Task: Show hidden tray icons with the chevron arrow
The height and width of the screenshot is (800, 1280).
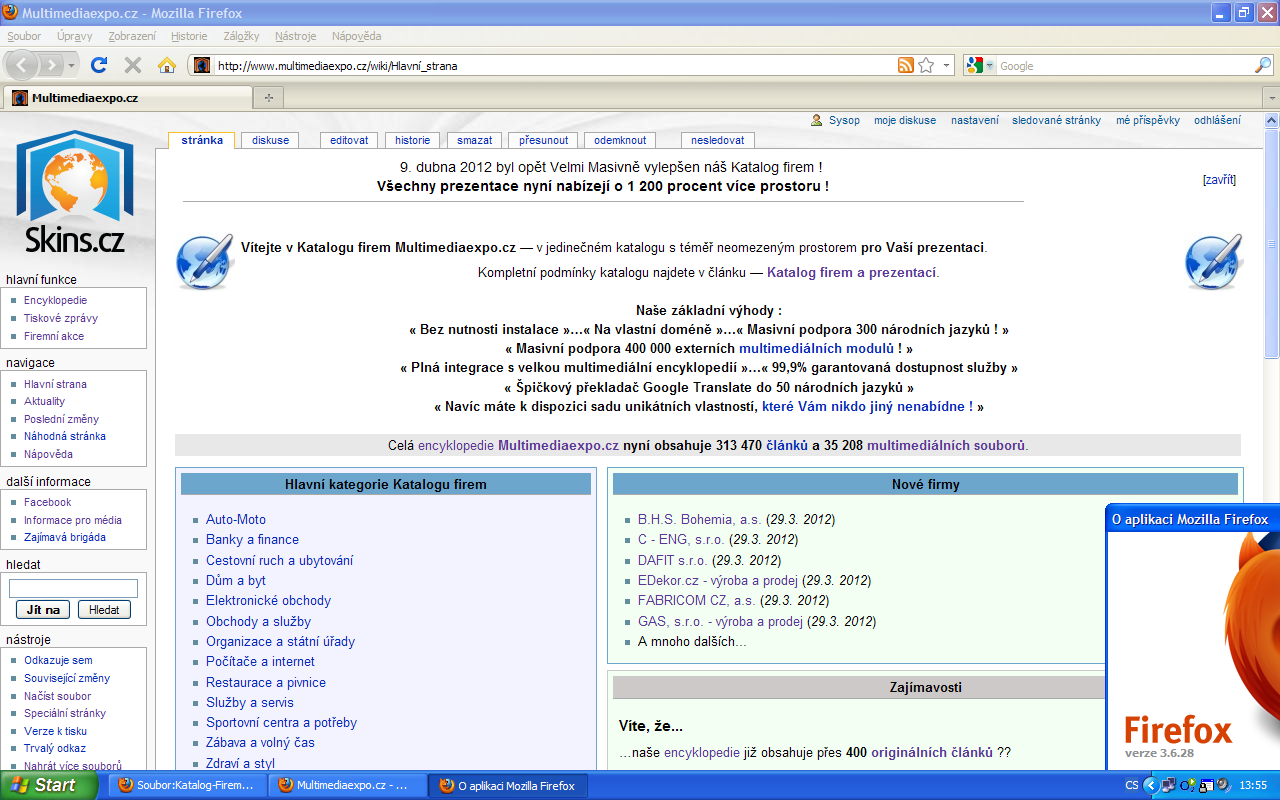Action: coord(1150,785)
